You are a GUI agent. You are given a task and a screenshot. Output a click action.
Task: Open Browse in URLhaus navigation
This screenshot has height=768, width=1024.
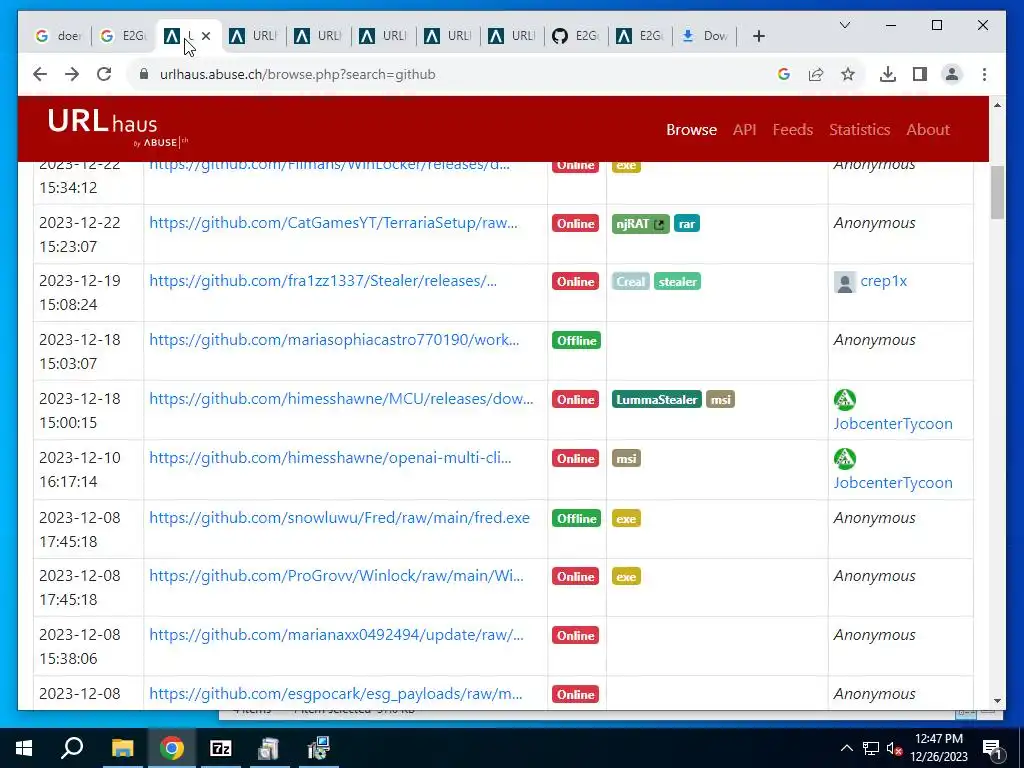click(691, 129)
